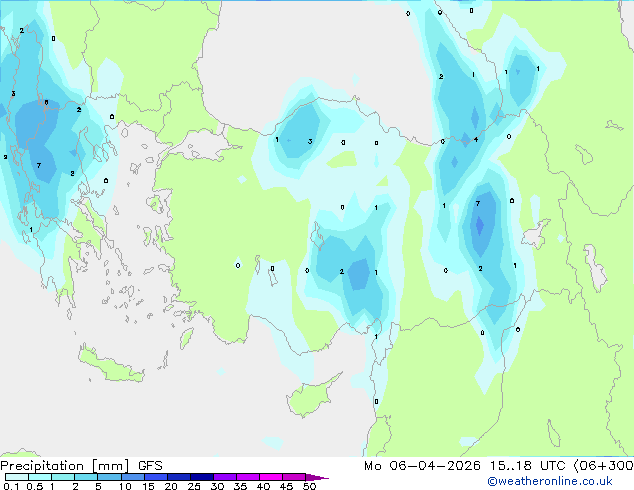Pick the 15–20 mm legend color box

tap(156, 477)
